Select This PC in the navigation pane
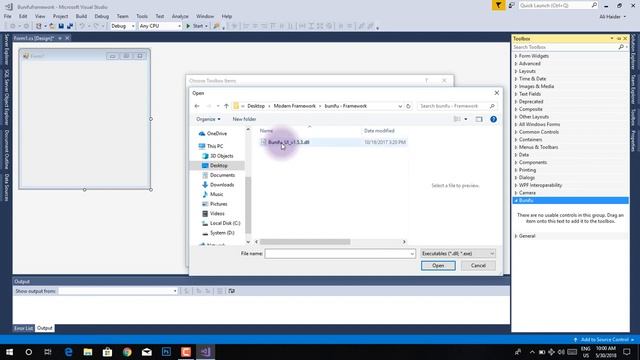This screenshot has width=640, height=360. click(x=215, y=146)
